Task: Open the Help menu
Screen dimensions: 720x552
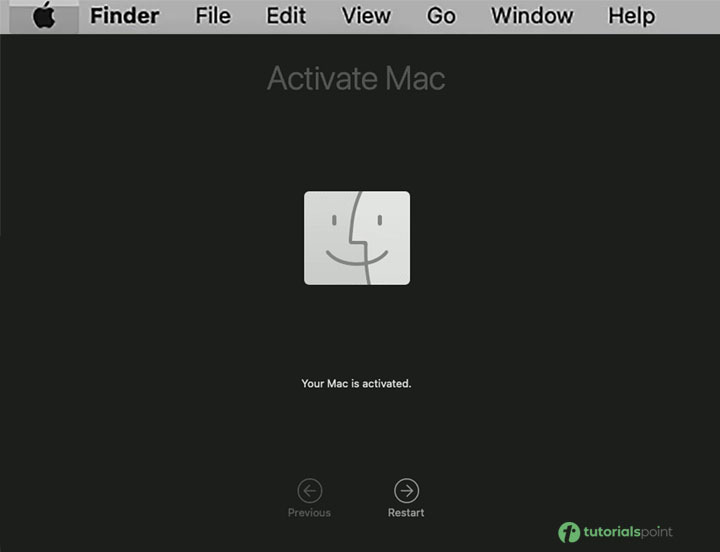Action: 631,17
